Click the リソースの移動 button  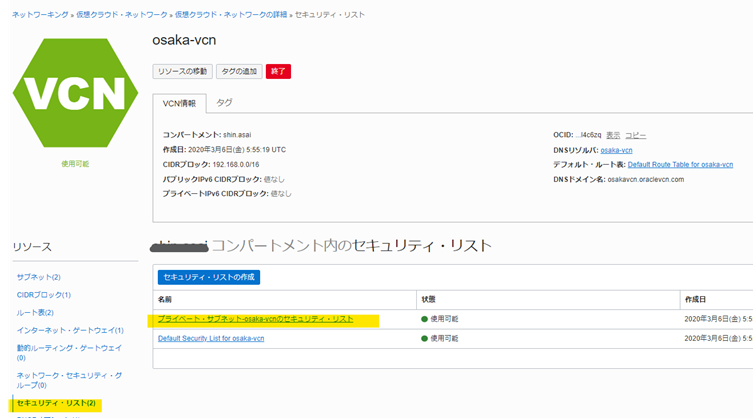182,72
